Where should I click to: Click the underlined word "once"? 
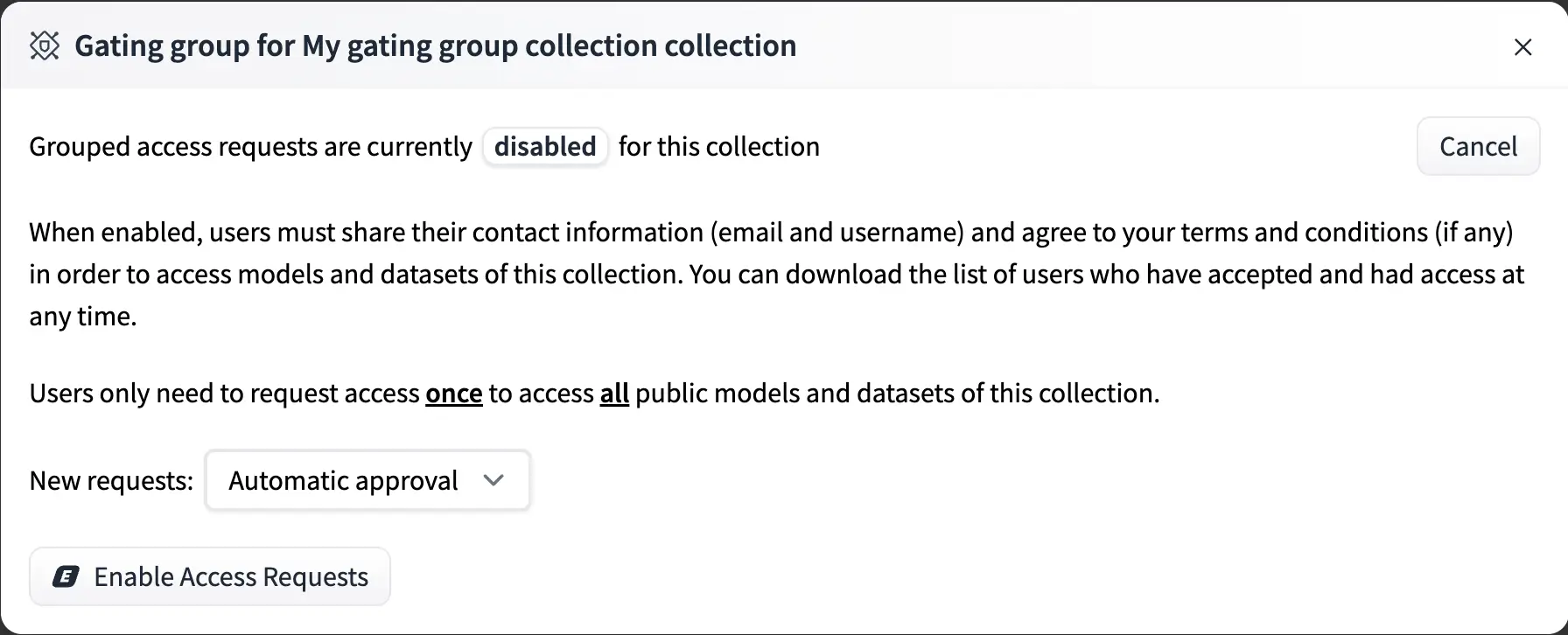click(x=453, y=394)
